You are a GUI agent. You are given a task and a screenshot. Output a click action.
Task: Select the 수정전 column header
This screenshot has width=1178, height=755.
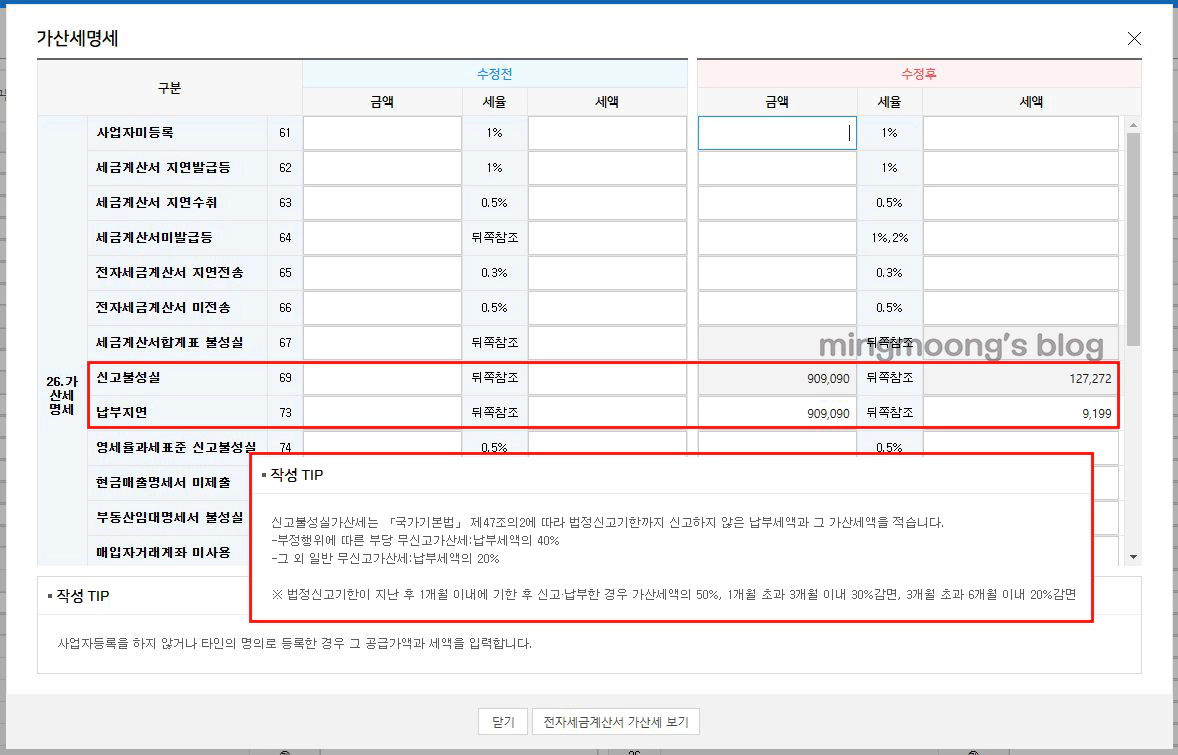494,72
